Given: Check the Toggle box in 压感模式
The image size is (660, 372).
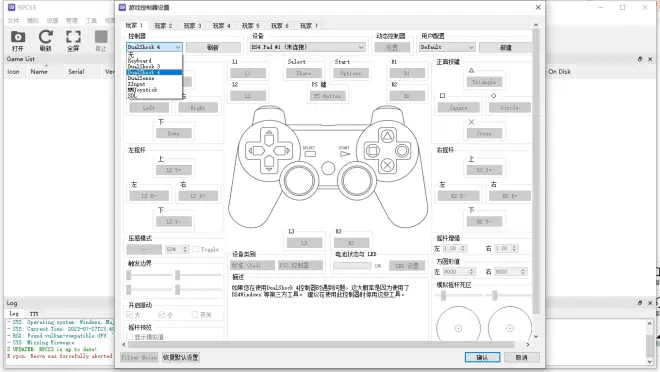Looking at the screenshot, I should point(196,249).
